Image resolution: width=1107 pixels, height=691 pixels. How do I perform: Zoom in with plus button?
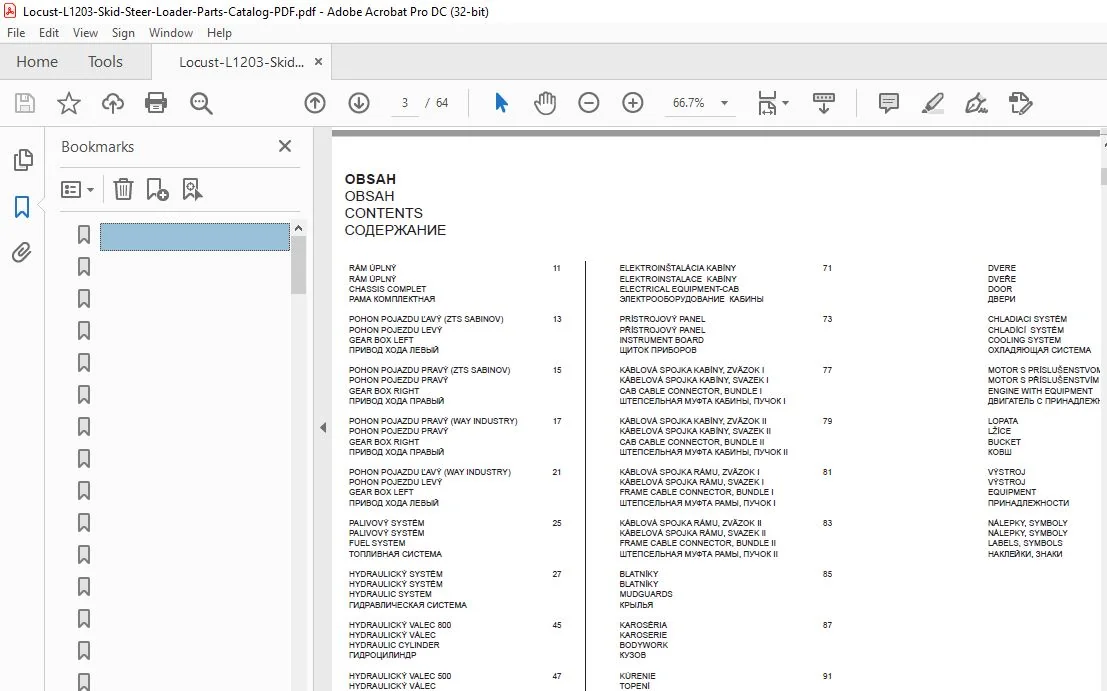point(633,103)
